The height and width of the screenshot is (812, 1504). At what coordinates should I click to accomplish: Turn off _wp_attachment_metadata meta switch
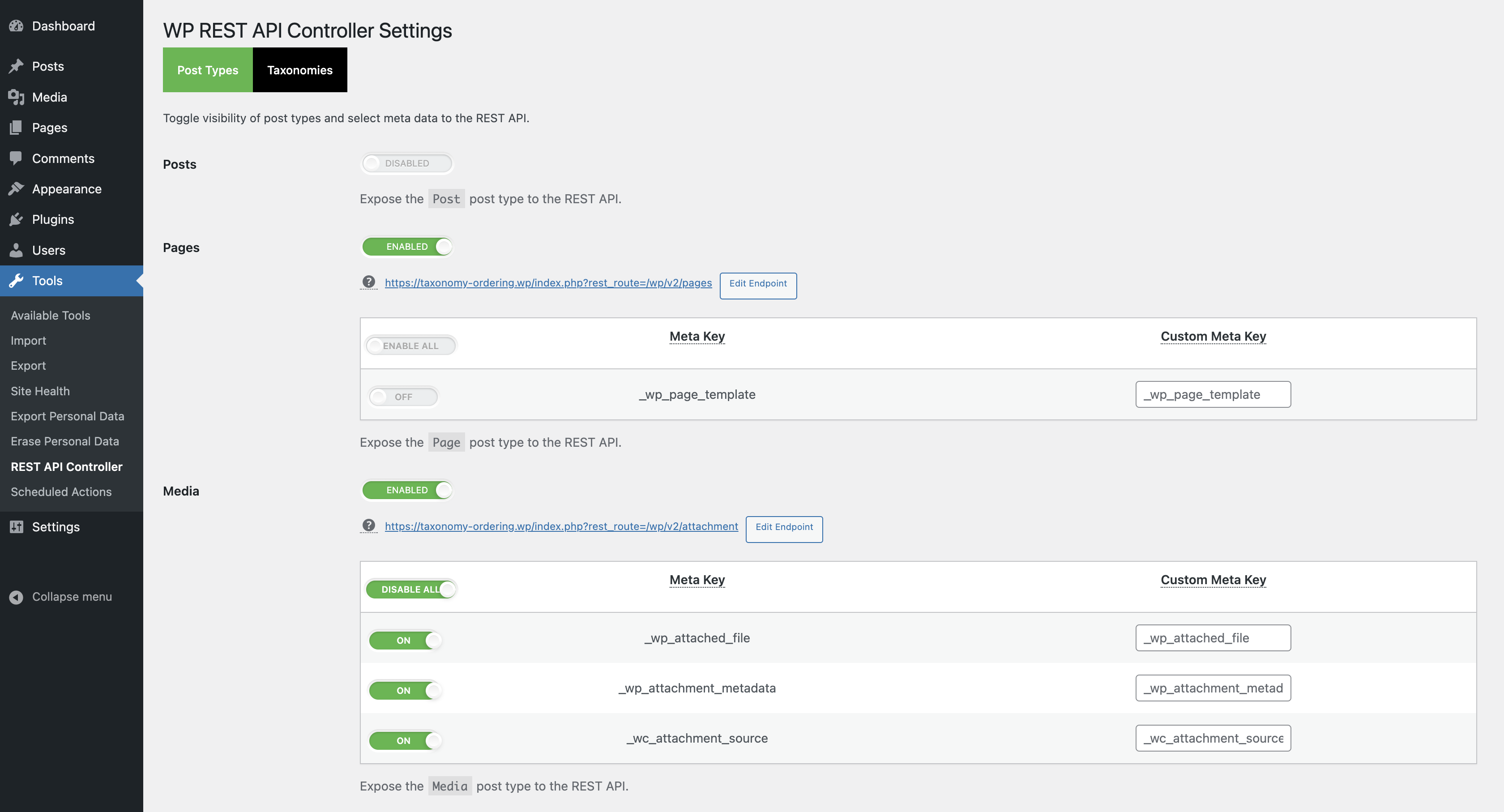pos(405,691)
